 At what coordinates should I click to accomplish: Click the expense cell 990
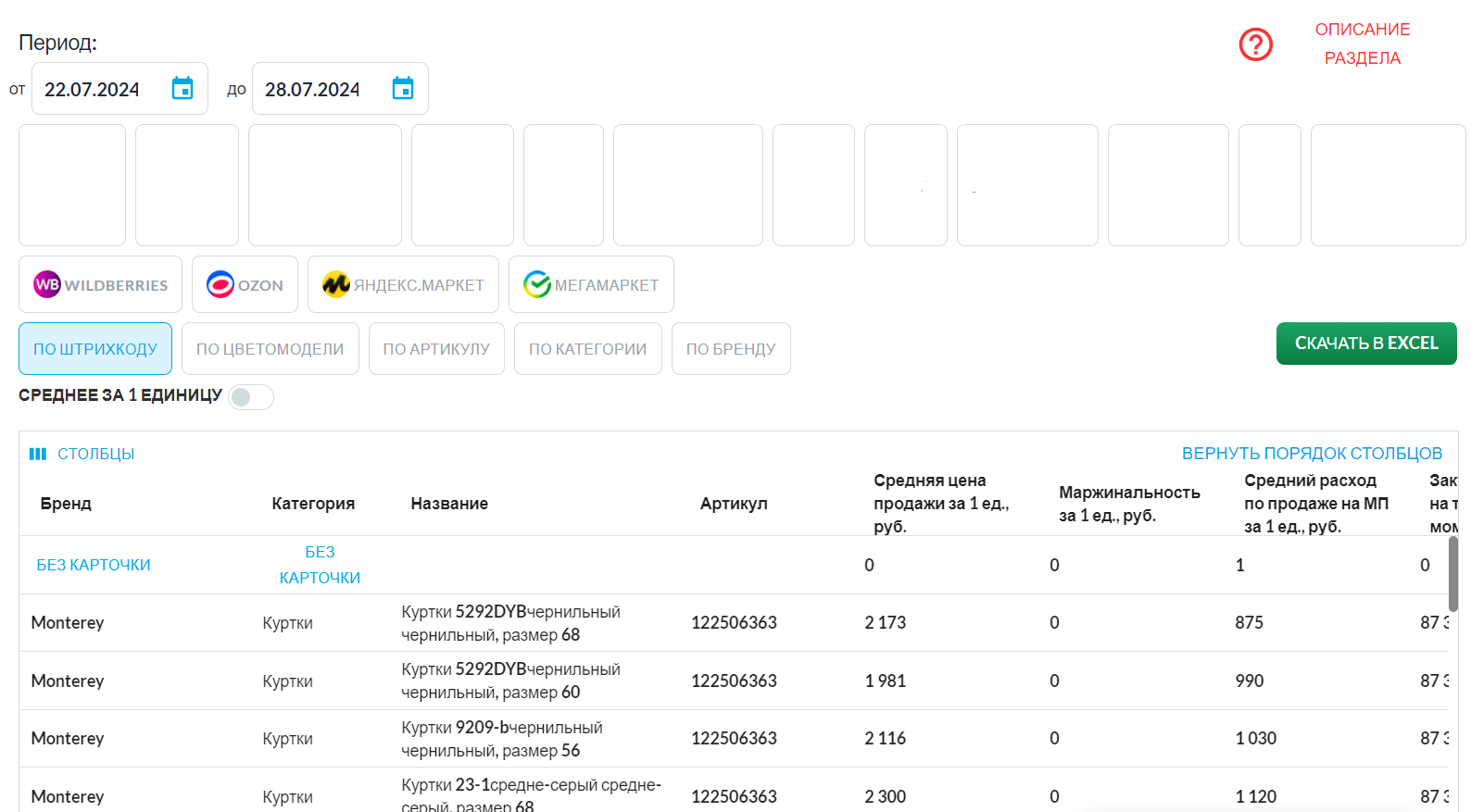(x=1250, y=681)
